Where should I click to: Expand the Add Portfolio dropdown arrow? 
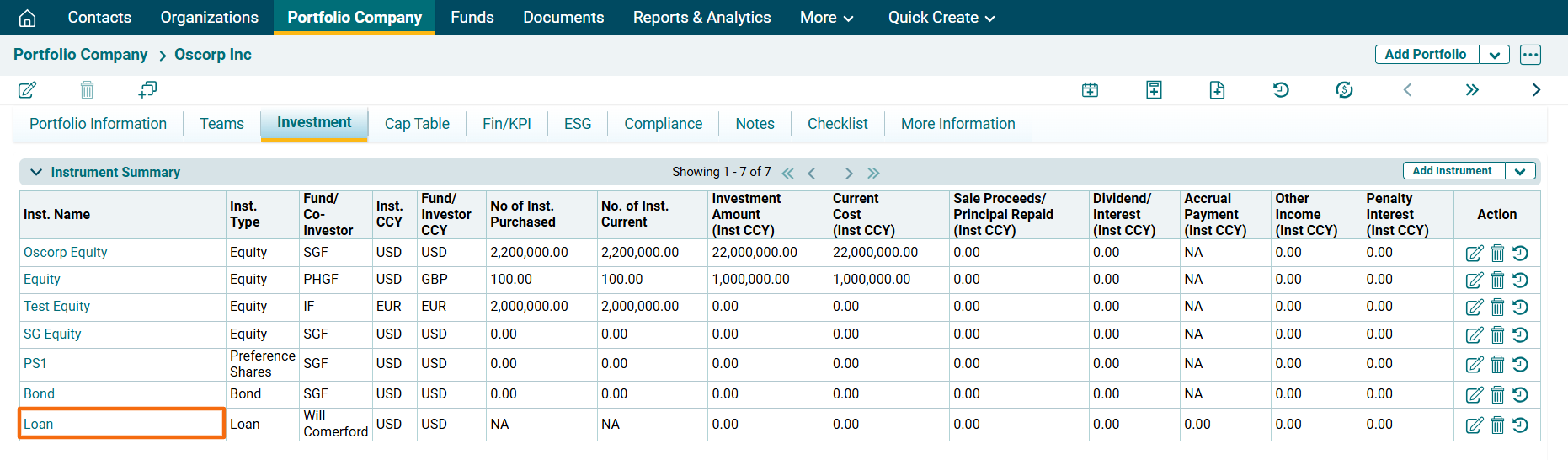1494,55
